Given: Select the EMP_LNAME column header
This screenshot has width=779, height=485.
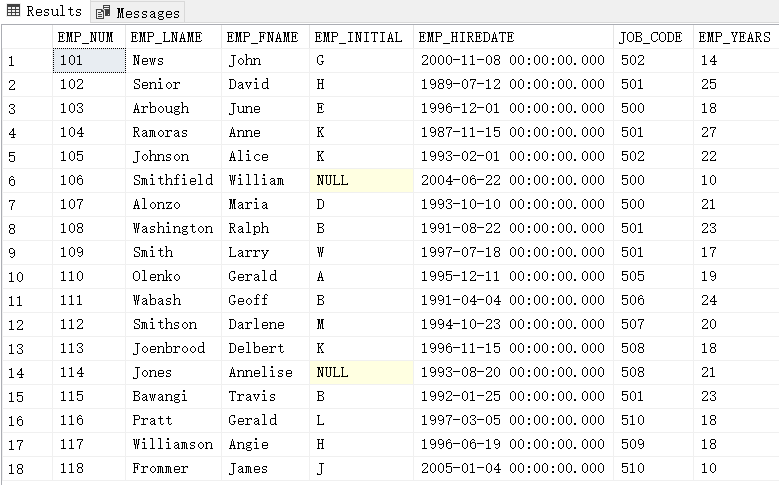Looking at the screenshot, I should (166, 37).
